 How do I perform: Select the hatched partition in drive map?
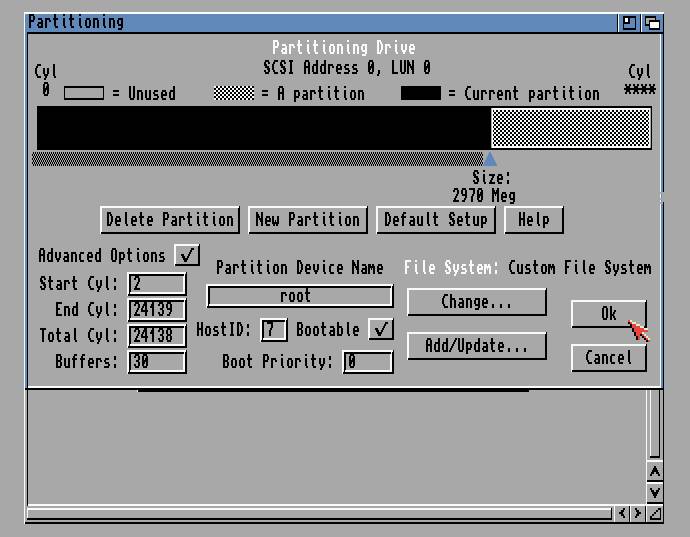(570, 128)
